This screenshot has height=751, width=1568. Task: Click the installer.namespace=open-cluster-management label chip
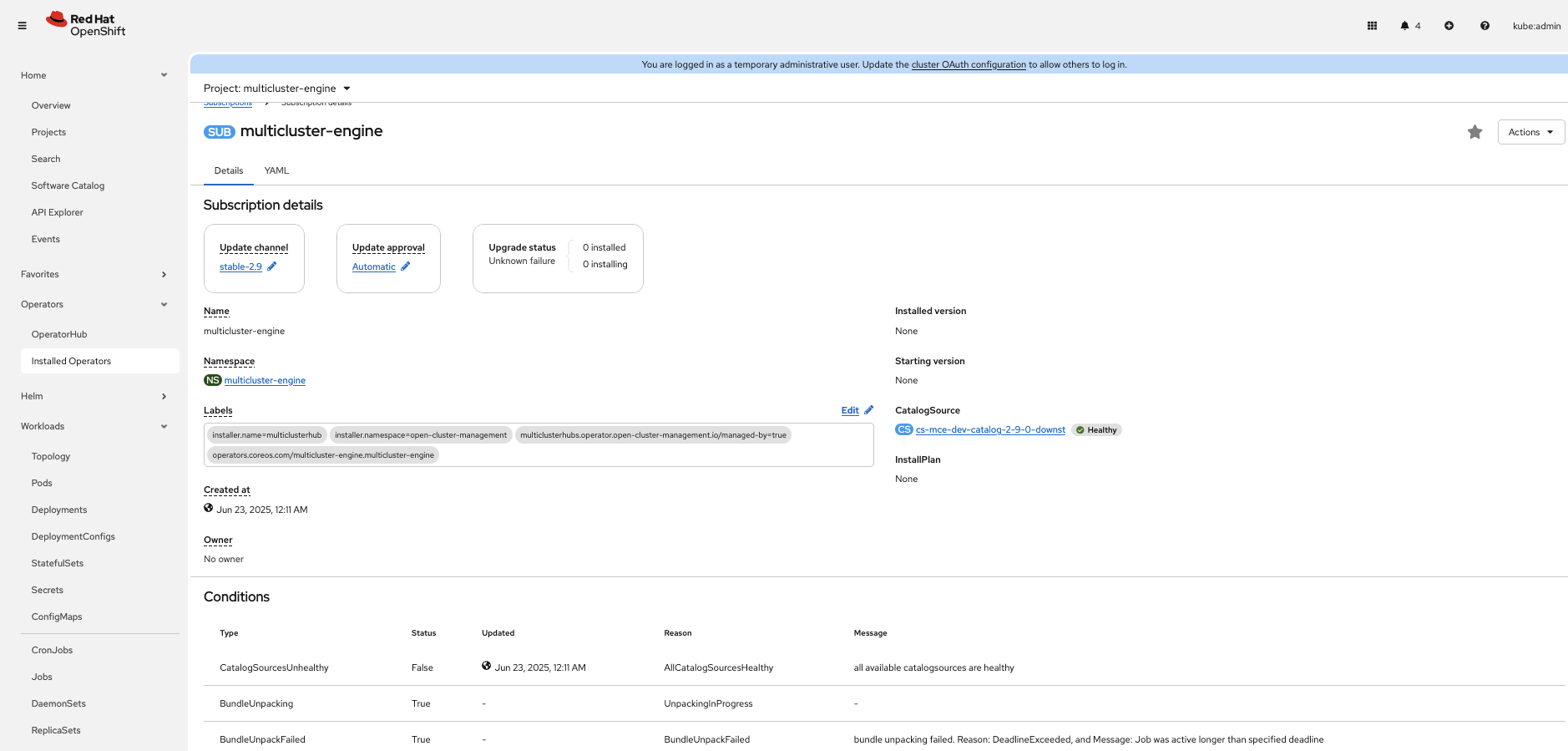click(421, 435)
